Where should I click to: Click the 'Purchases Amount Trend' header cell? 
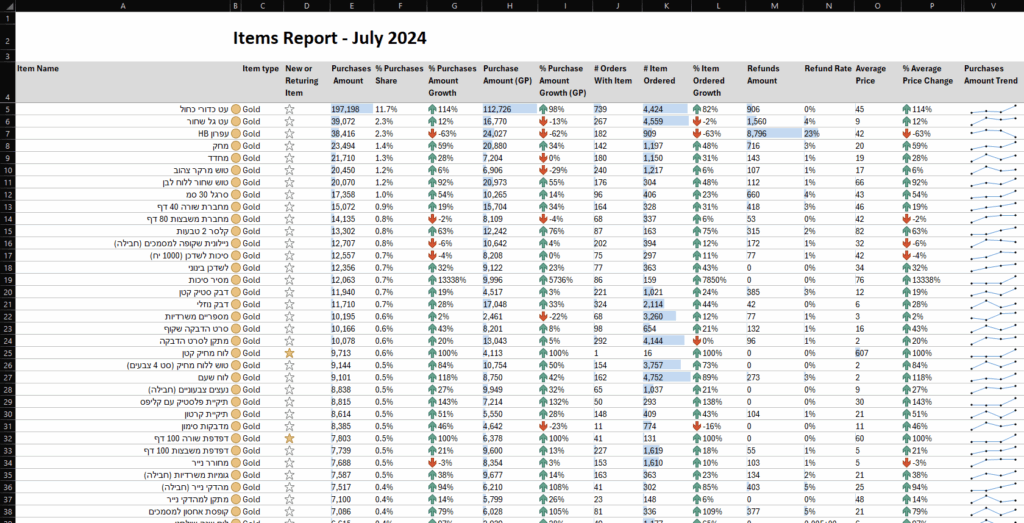(x=991, y=75)
